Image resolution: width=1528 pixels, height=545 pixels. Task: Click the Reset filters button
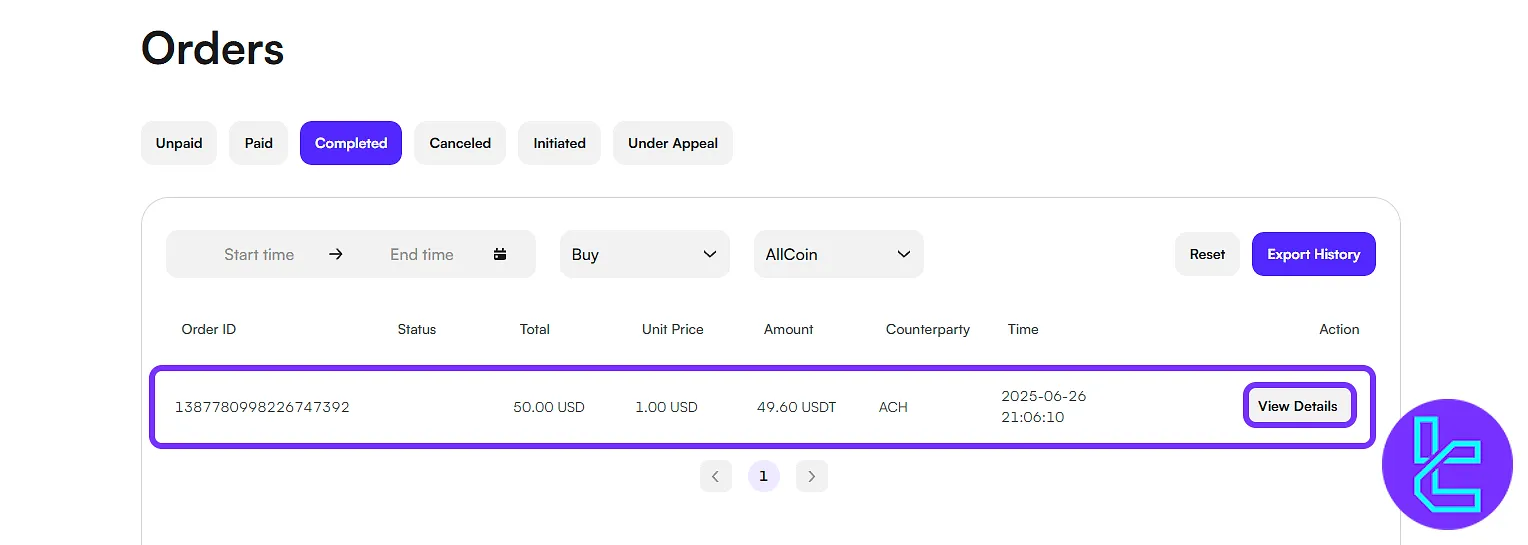(x=1207, y=254)
